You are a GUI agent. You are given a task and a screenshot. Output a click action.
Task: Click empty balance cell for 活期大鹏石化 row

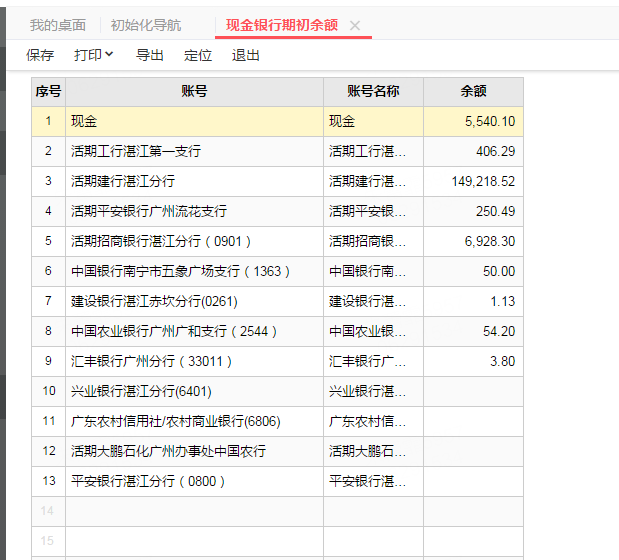tap(473, 451)
